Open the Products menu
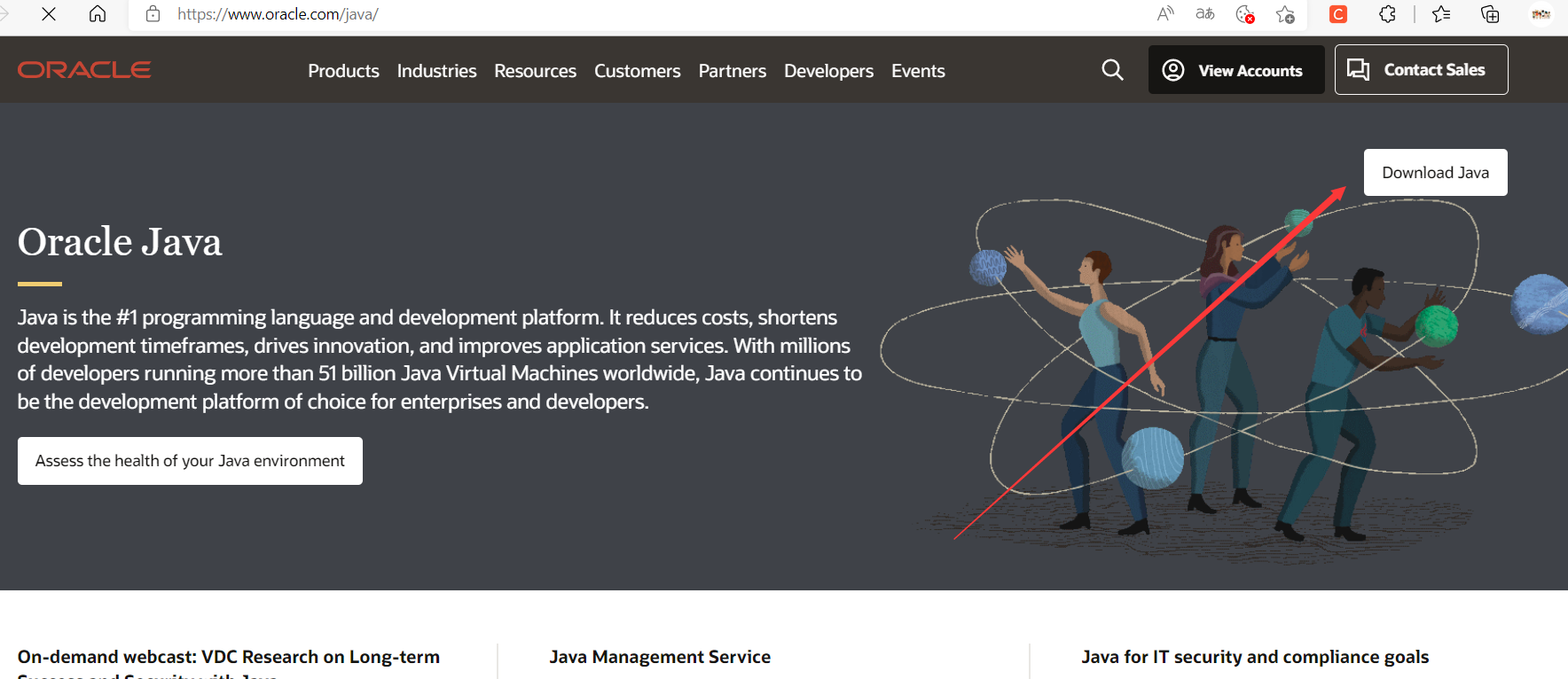The height and width of the screenshot is (679, 1568). point(343,71)
